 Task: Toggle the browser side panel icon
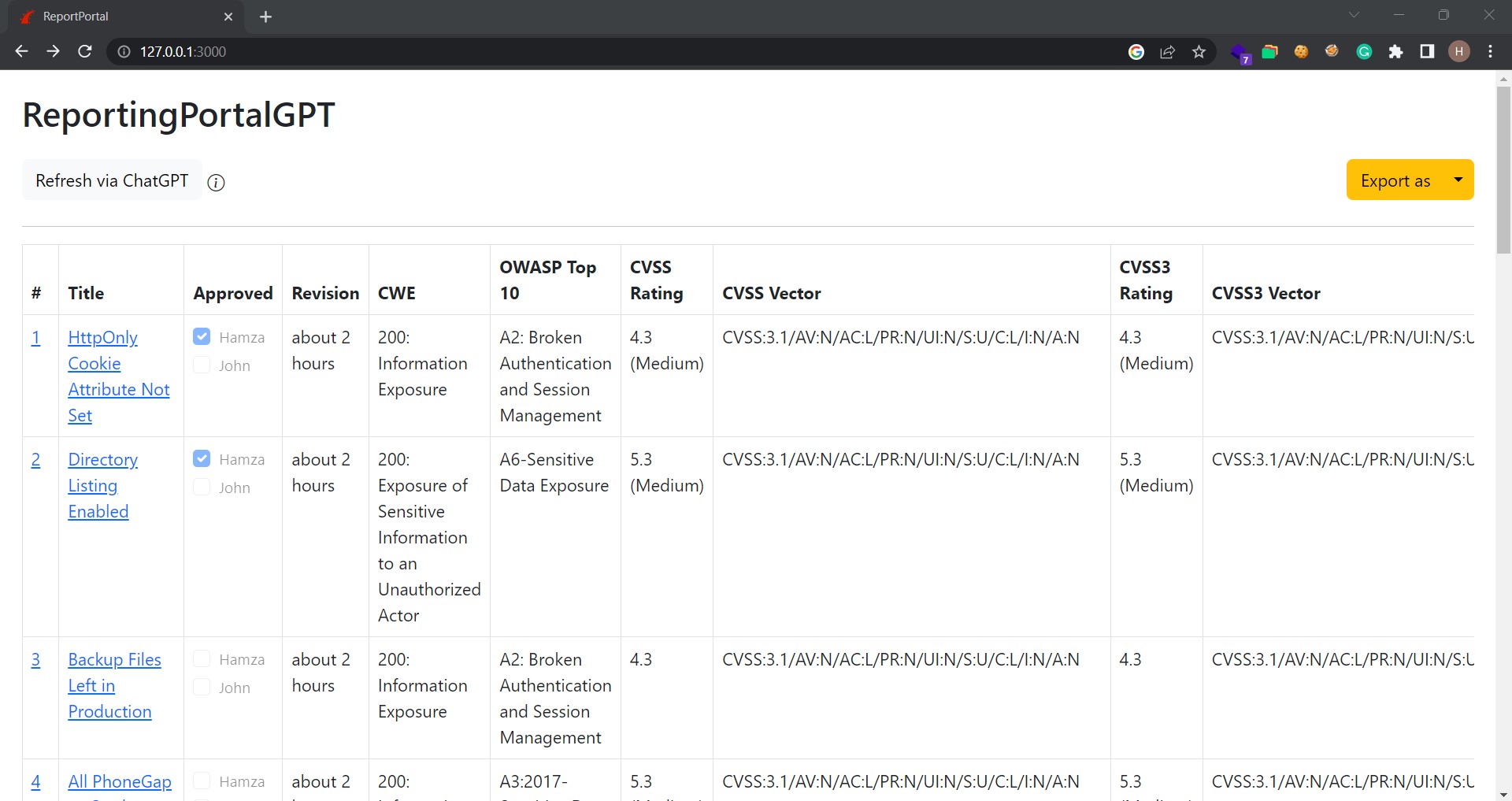point(1427,51)
